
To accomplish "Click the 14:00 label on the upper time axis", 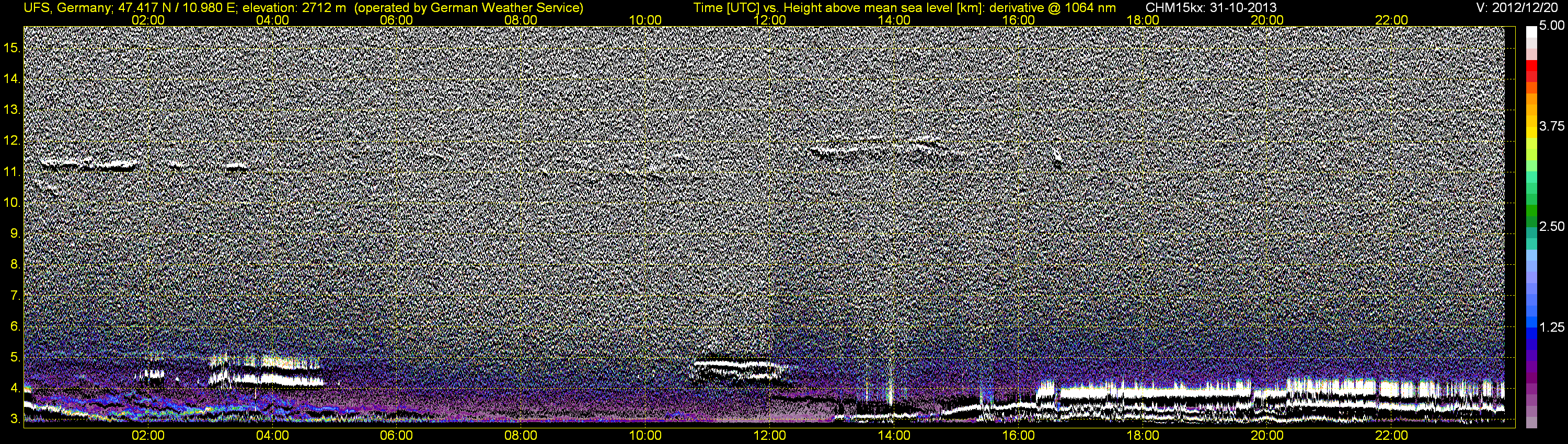I will 894,20.
